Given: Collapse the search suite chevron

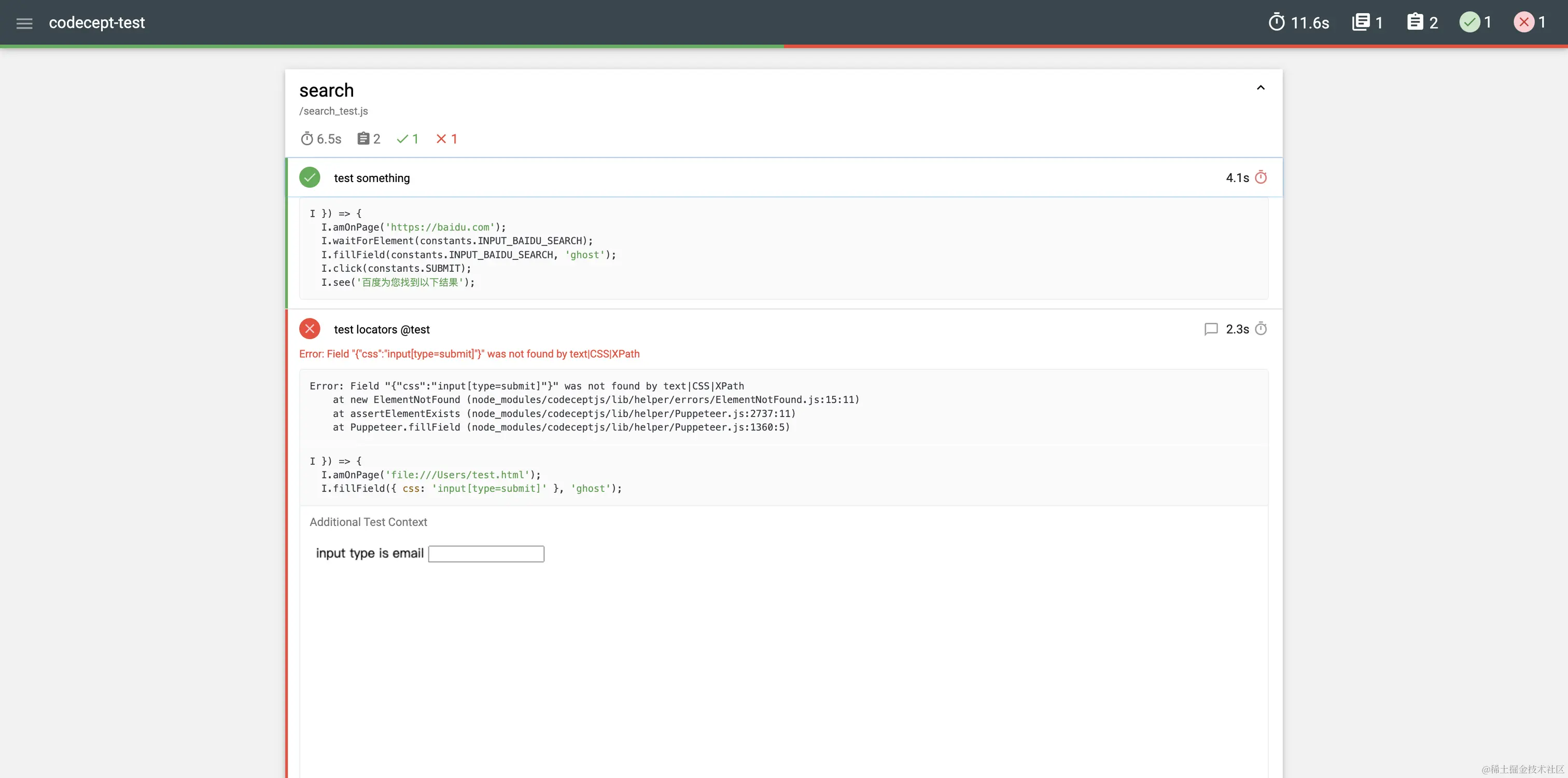Looking at the screenshot, I should [x=1261, y=88].
